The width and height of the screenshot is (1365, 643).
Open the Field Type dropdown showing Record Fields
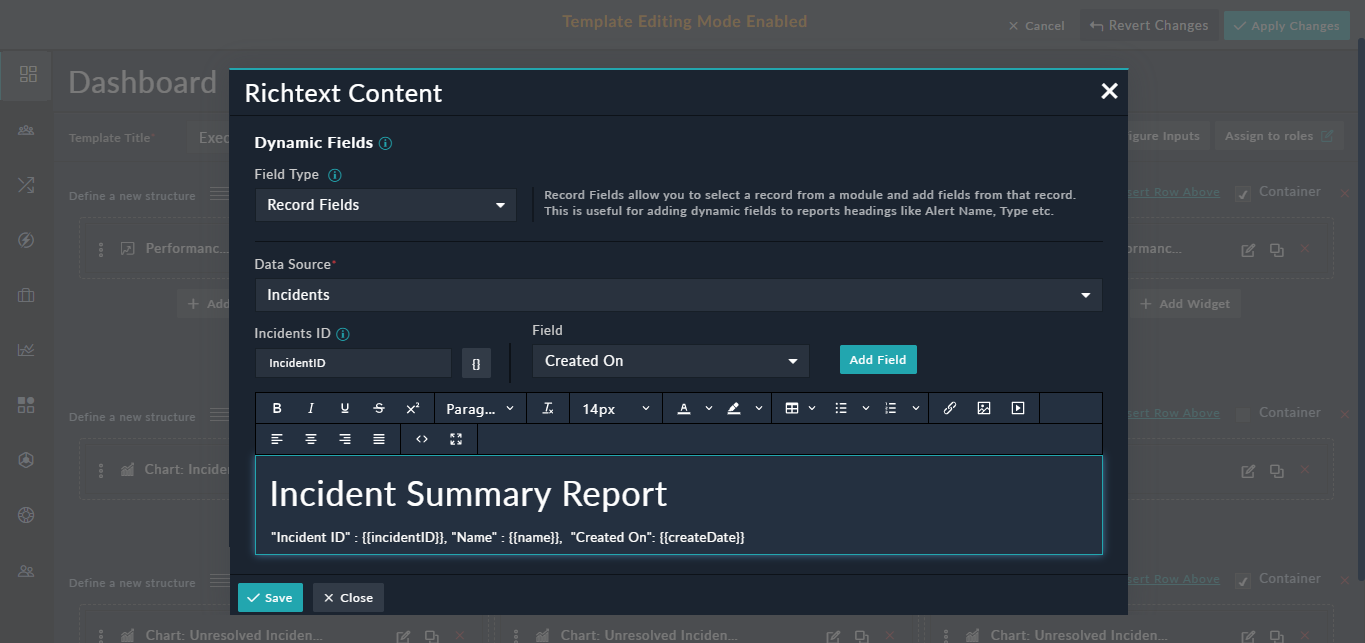coord(385,204)
